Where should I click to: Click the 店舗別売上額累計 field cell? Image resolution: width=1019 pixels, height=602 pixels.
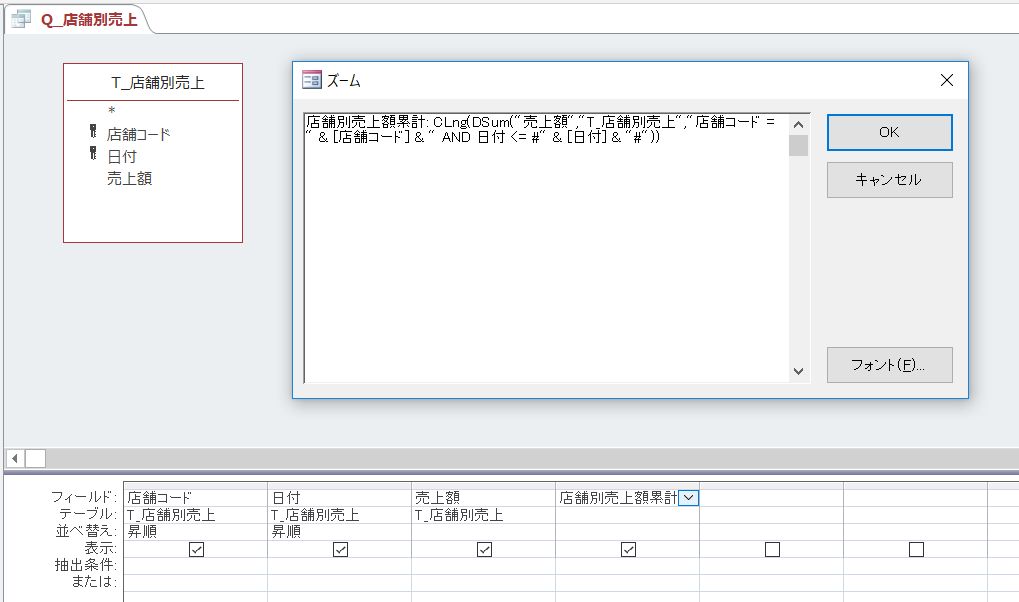(x=617, y=498)
